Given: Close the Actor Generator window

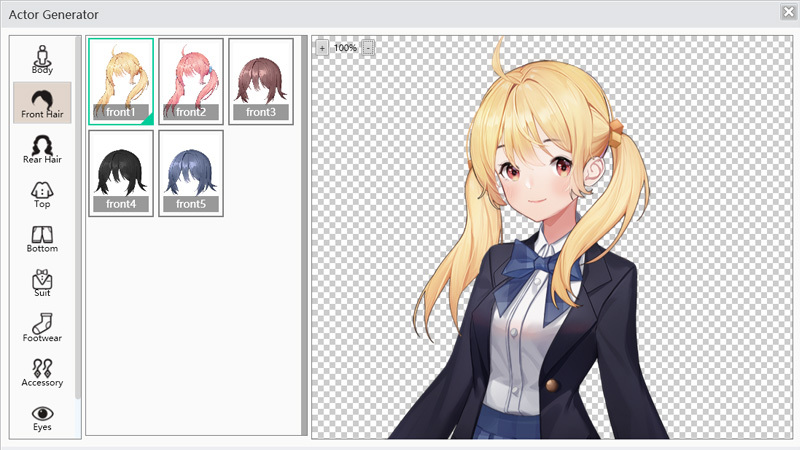Looking at the screenshot, I should click(788, 12).
